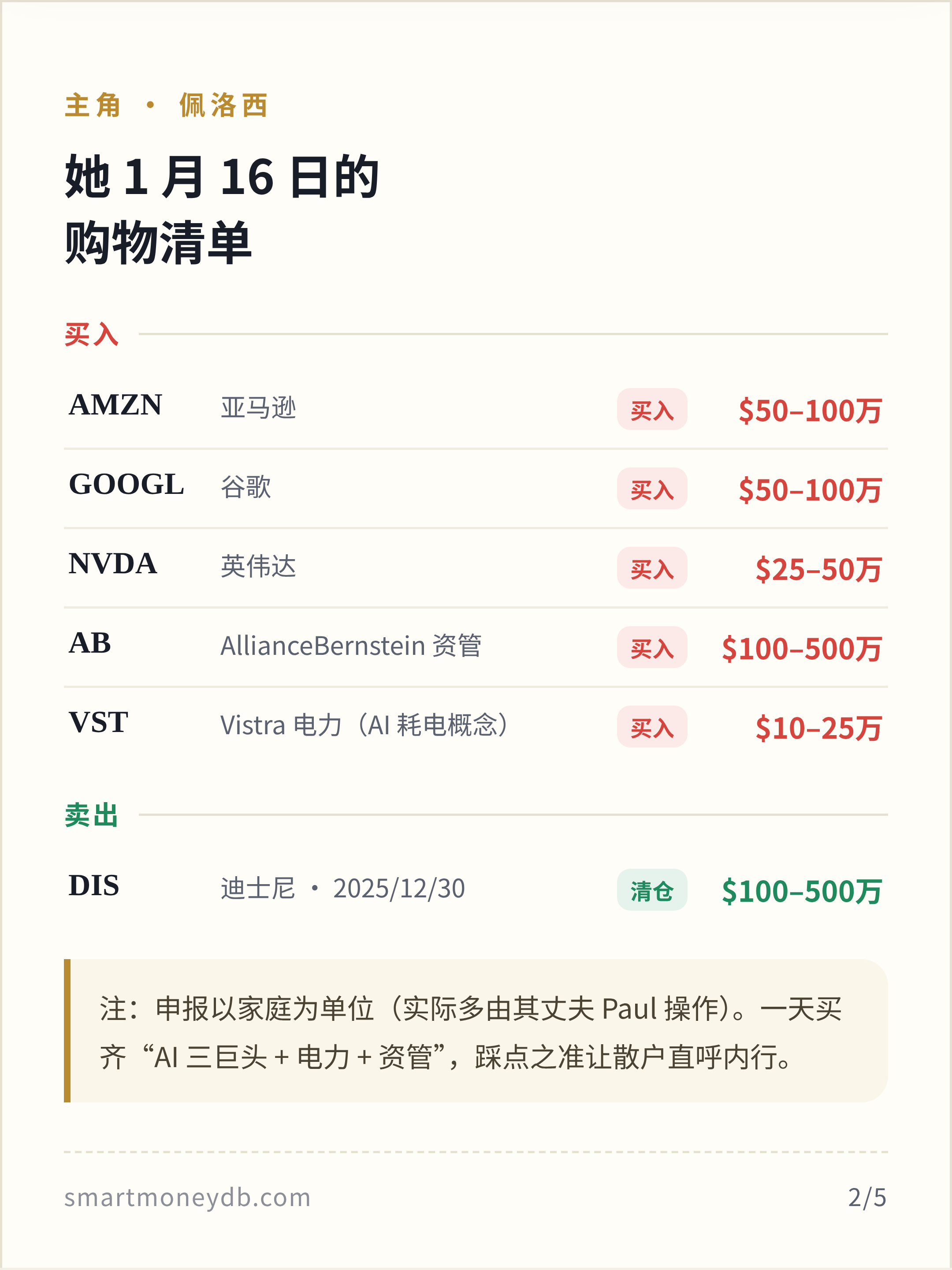Click the green 卖出 section header
The image size is (952, 1270).
point(92,815)
